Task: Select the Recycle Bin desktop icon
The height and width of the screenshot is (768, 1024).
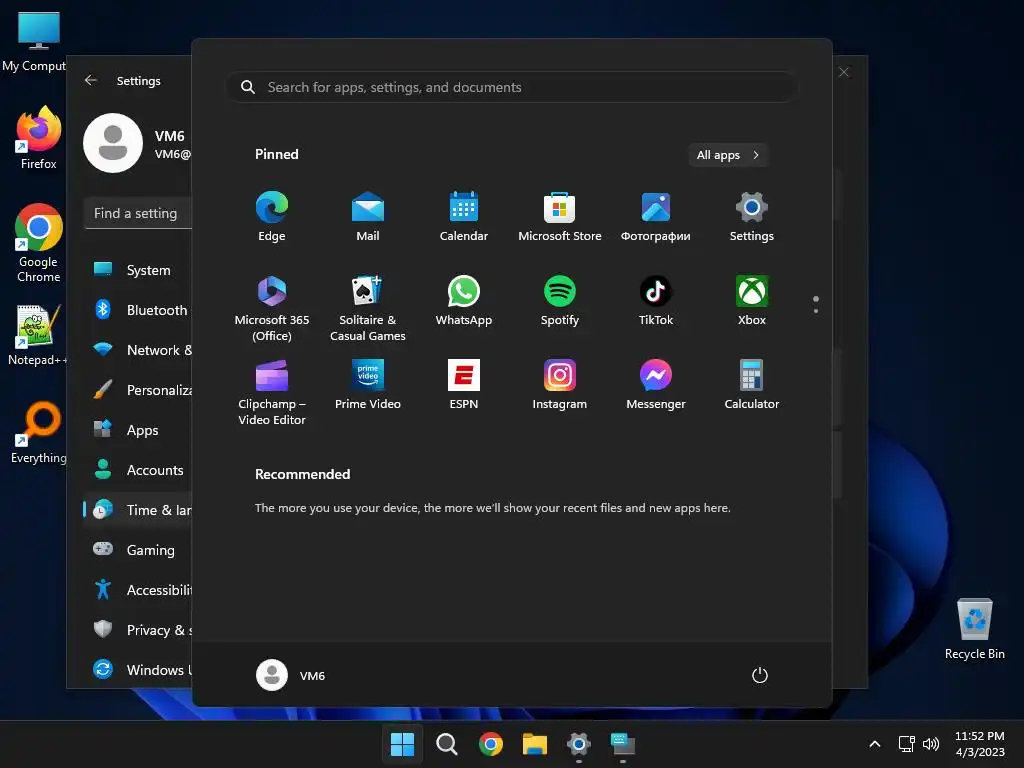Action: [974, 628]
